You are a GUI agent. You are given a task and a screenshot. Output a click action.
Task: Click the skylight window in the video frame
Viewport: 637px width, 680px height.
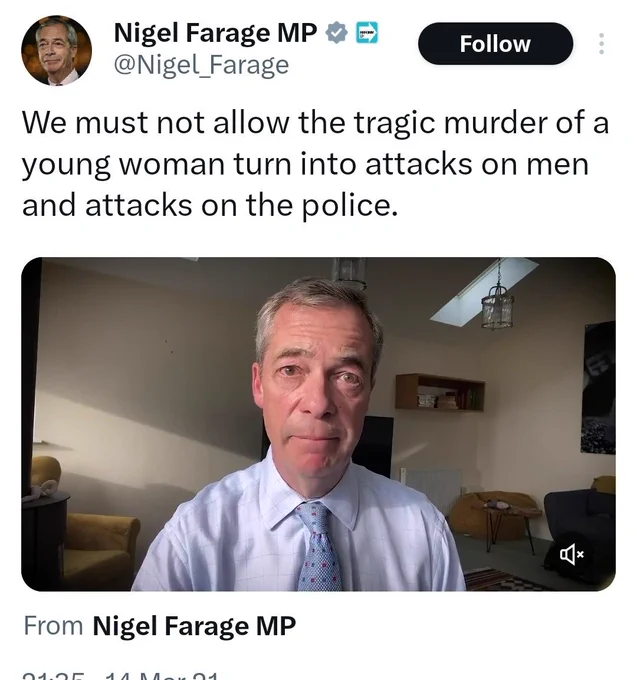484,291
